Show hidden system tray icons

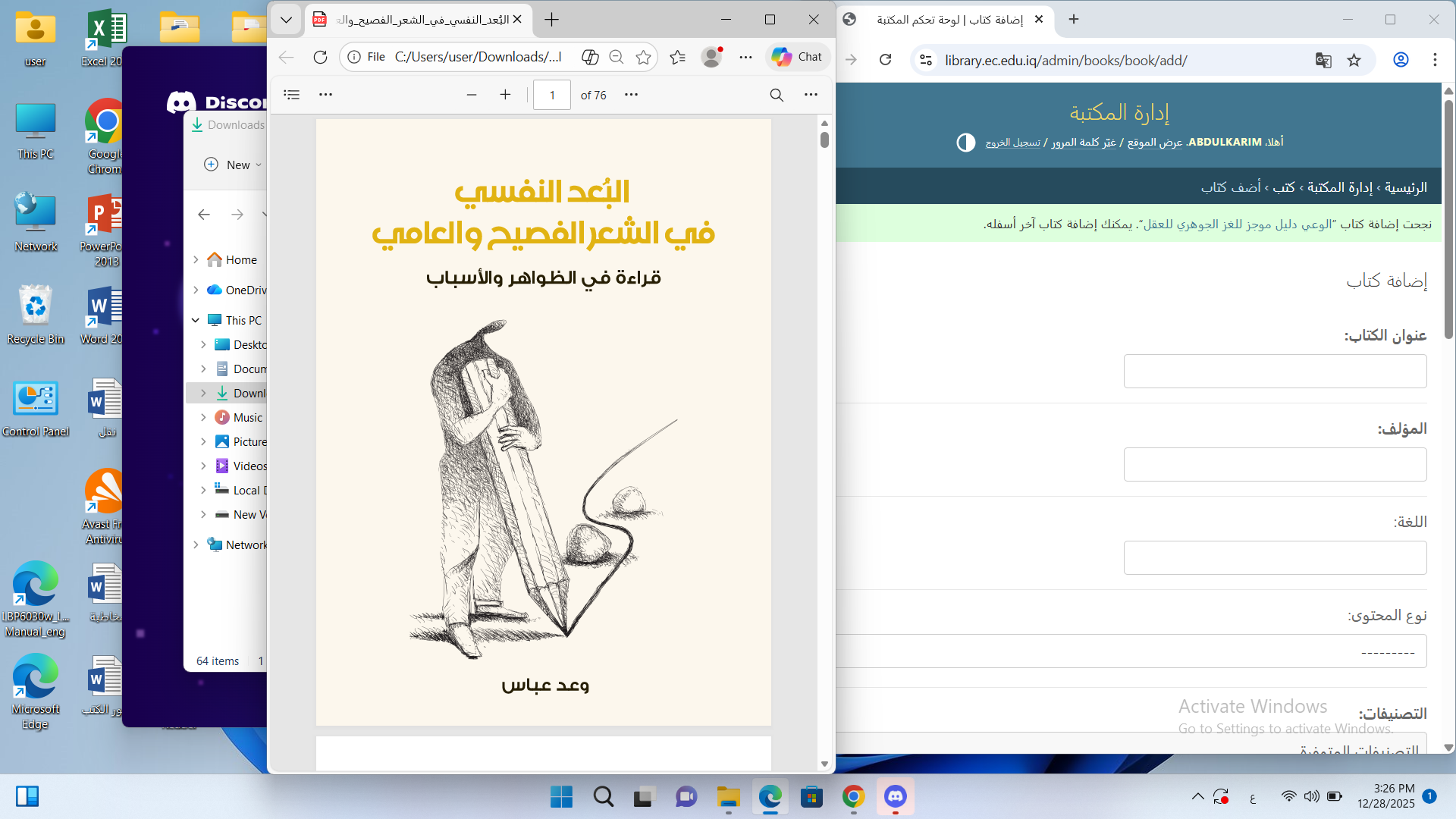1198,797
